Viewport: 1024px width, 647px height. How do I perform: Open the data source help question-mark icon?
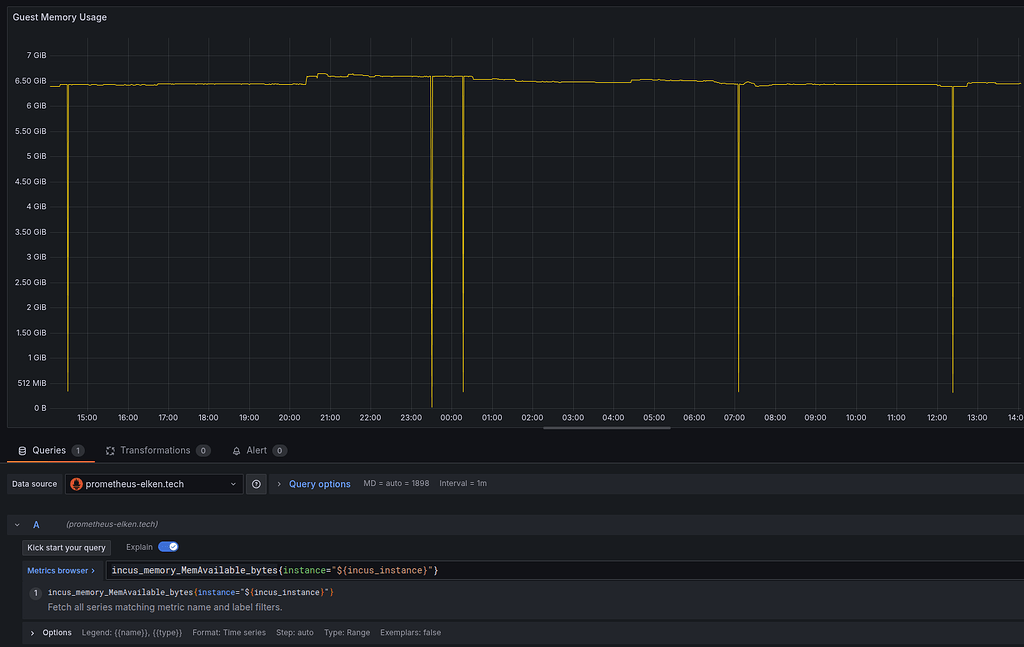coord(257,483)
